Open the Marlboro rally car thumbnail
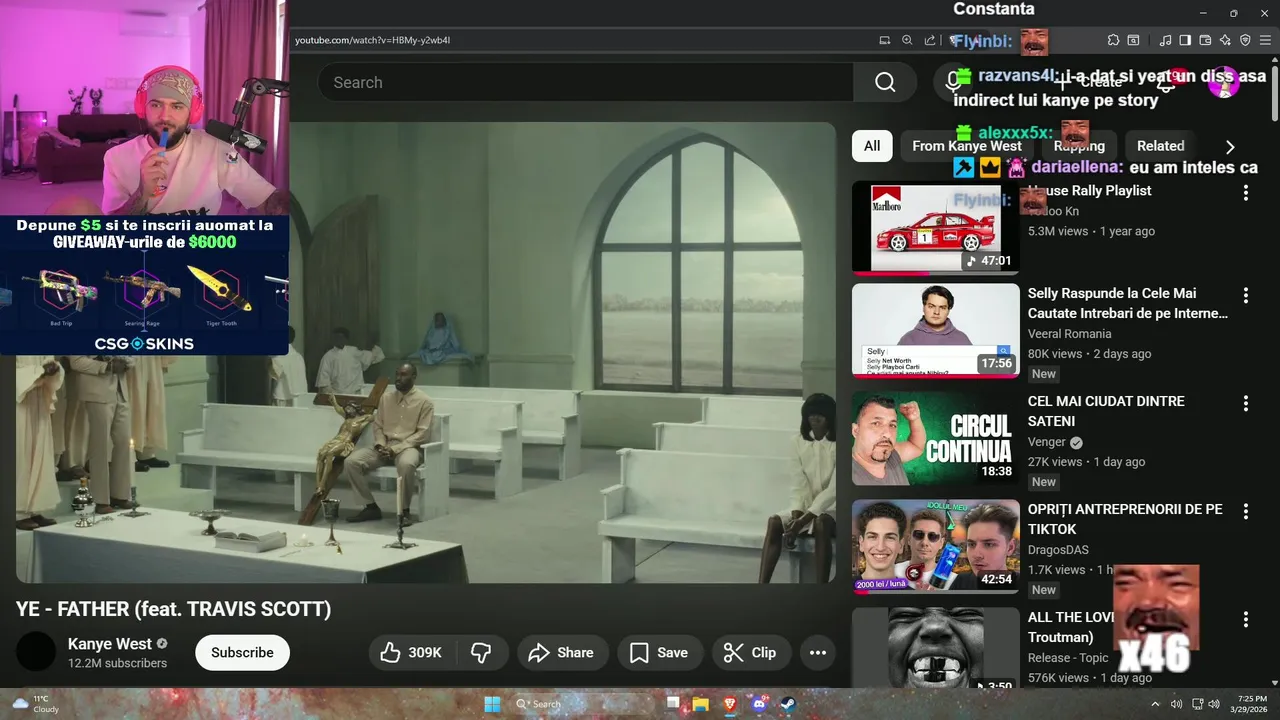1280x720 pixels. pos(936,228)
